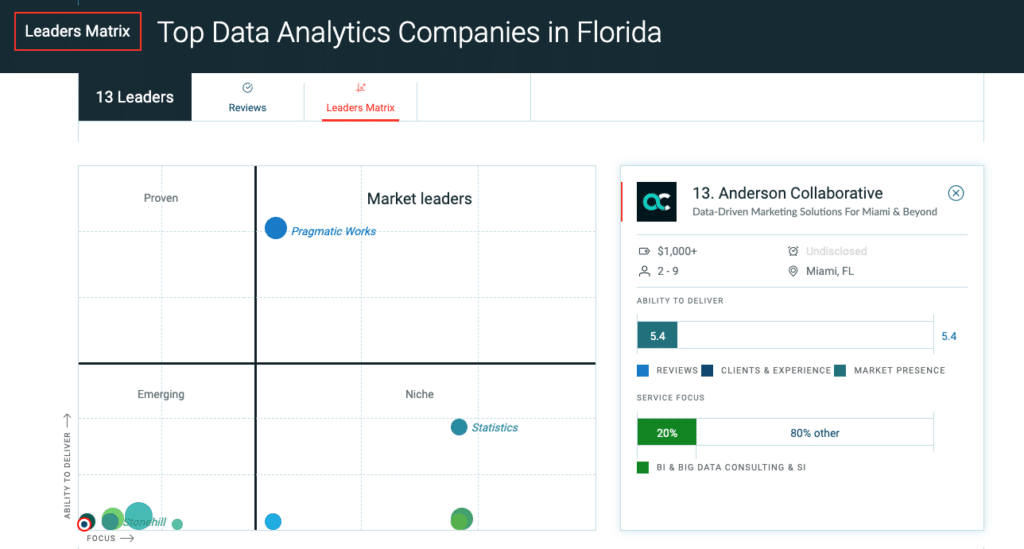This screenshot has height=549, width=1024.
Task: Click the Leaders Matrix header box
Action: click(x=78, y=31)
